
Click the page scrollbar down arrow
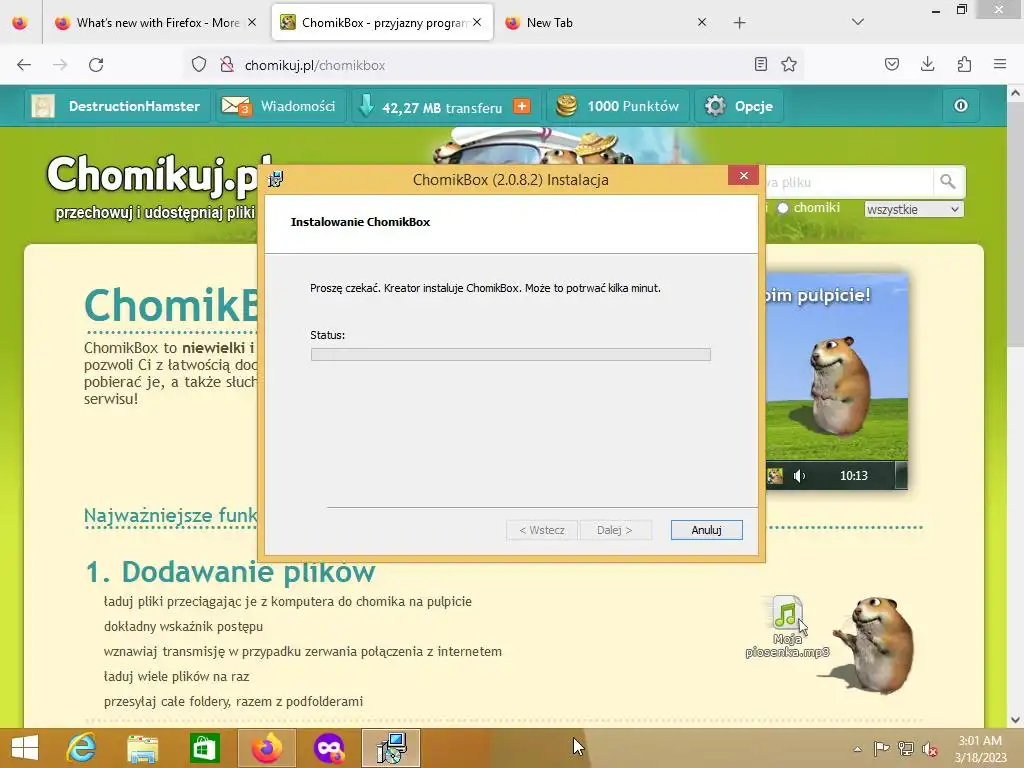click(1016, 720)
